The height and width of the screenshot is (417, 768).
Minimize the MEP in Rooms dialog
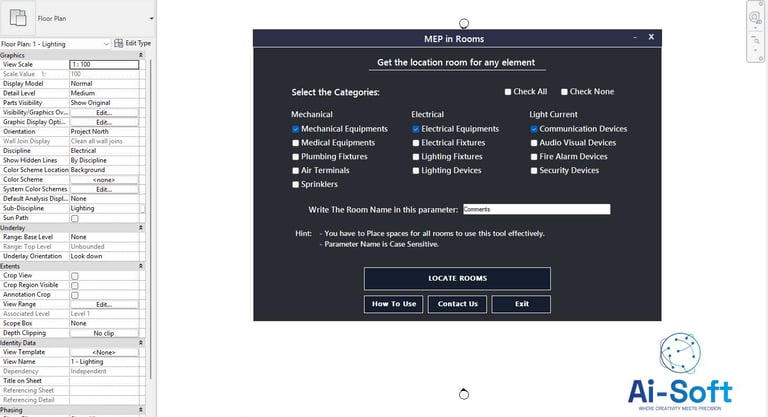(635, 37)
